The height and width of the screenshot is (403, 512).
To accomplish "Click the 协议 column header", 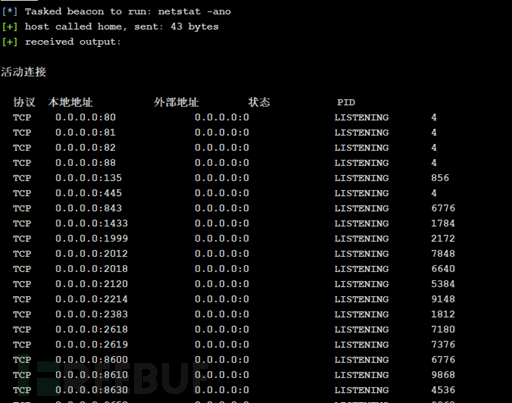I will click(x=24, y=102).
